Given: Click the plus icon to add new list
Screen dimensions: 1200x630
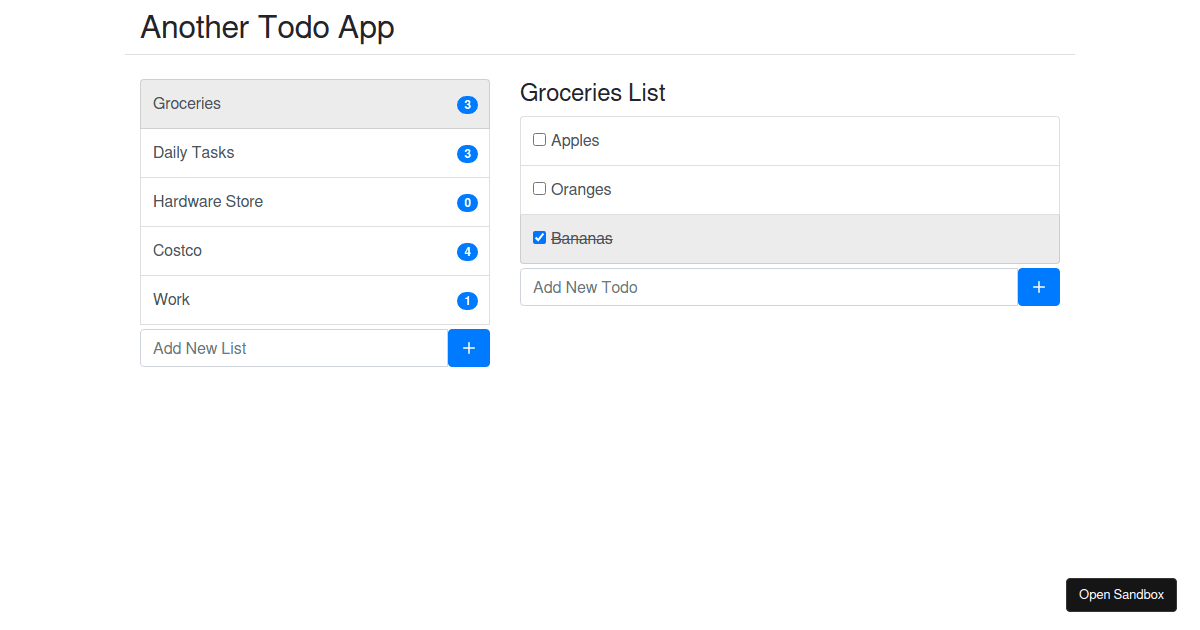Looking at the screenshot, I should [x=468, y=348].
